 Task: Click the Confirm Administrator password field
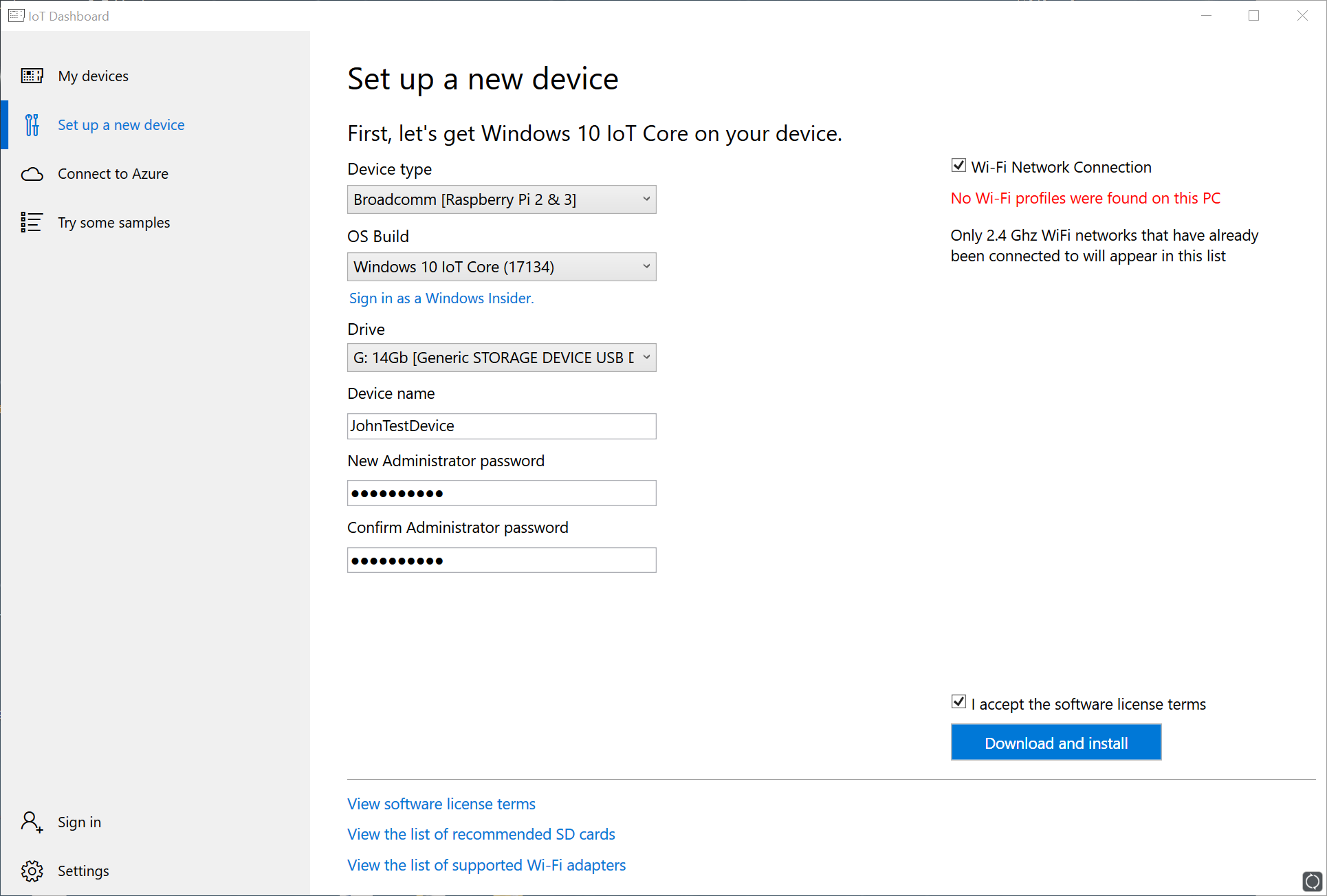(x=501, y=560)
